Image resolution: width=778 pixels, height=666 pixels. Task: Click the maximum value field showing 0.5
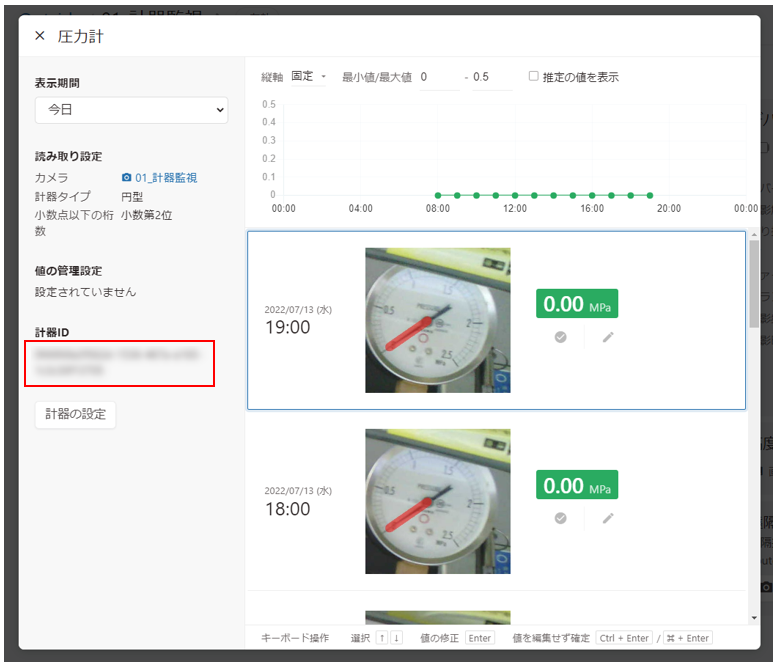click(492, 77)
